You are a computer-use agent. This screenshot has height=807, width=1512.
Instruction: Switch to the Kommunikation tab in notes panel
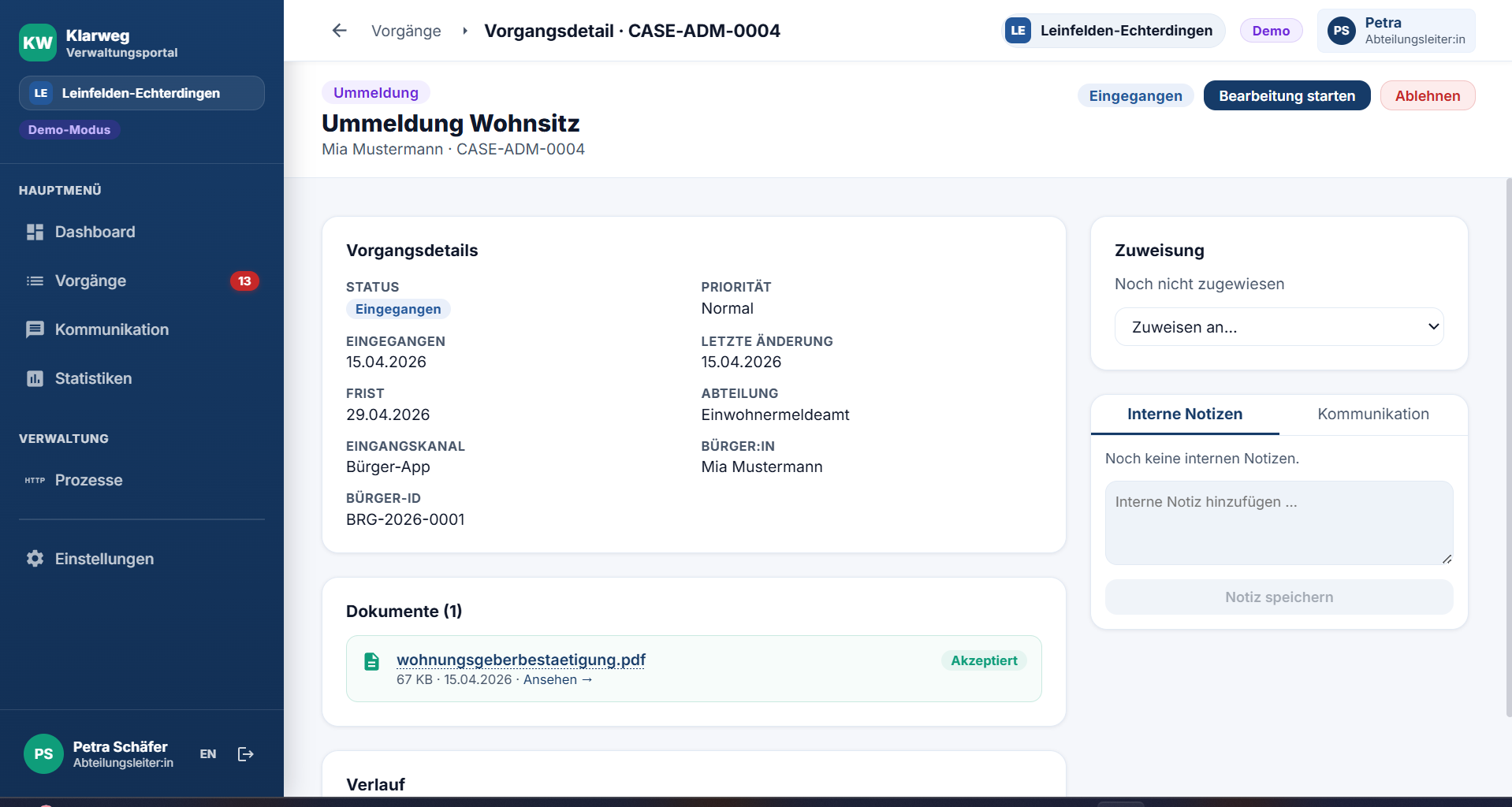coord(1373,414)
